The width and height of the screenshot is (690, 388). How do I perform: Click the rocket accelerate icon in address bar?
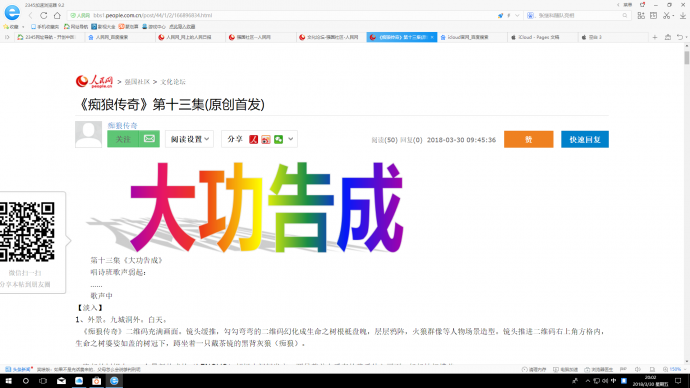coord(500,15)
